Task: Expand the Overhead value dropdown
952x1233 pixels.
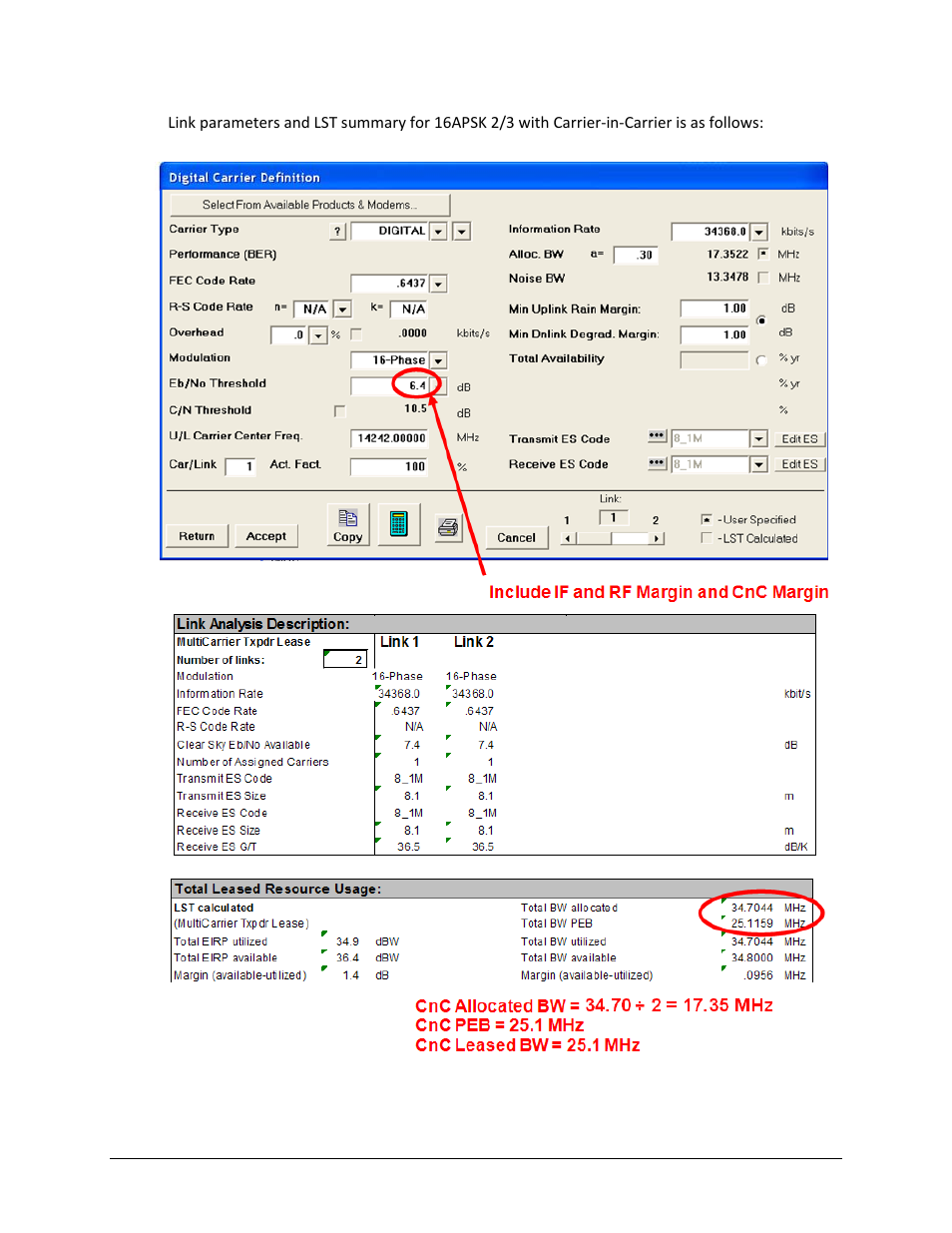Action: (318, 335)
